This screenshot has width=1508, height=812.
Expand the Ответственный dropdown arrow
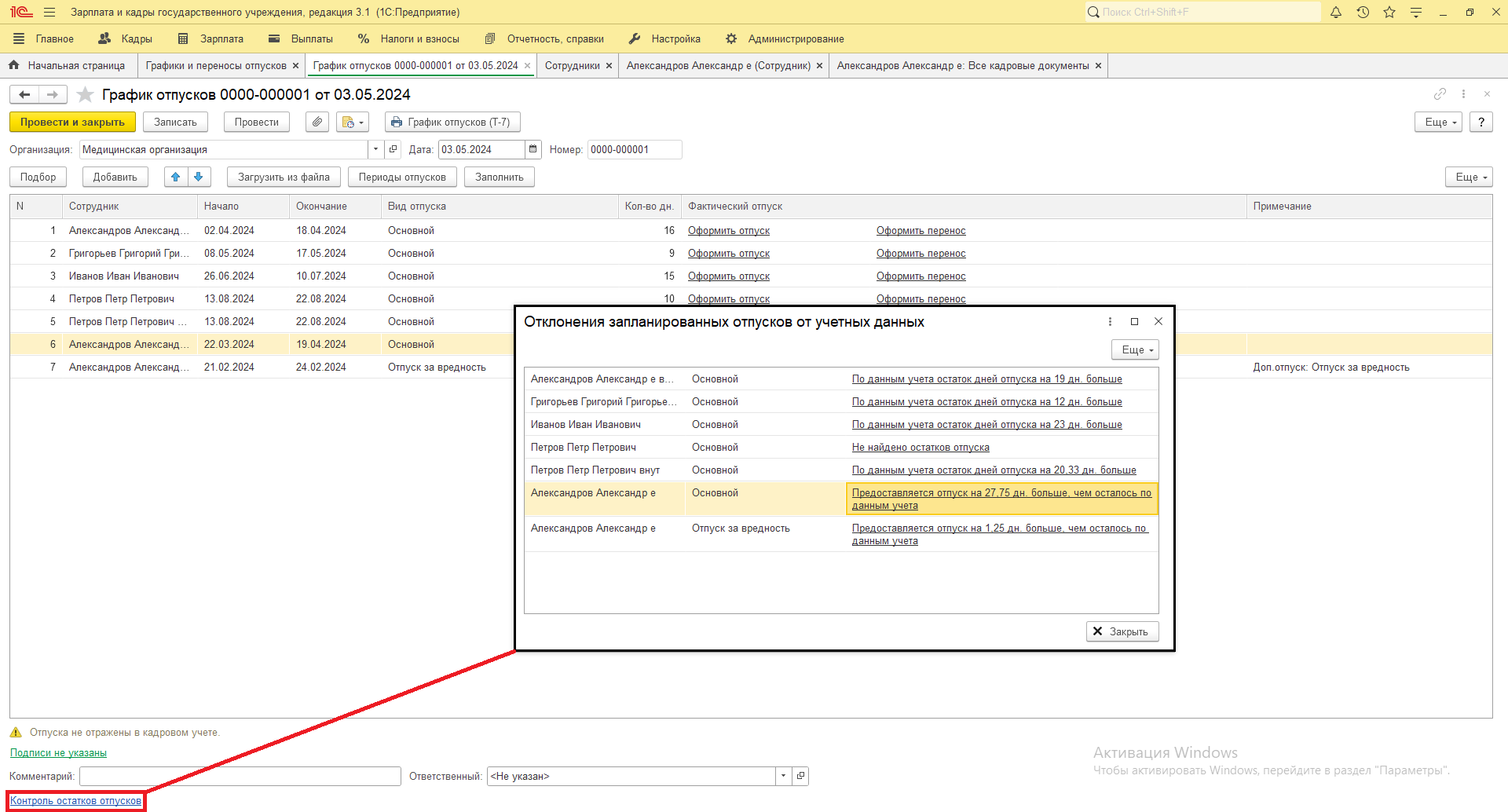click(783, 777)
